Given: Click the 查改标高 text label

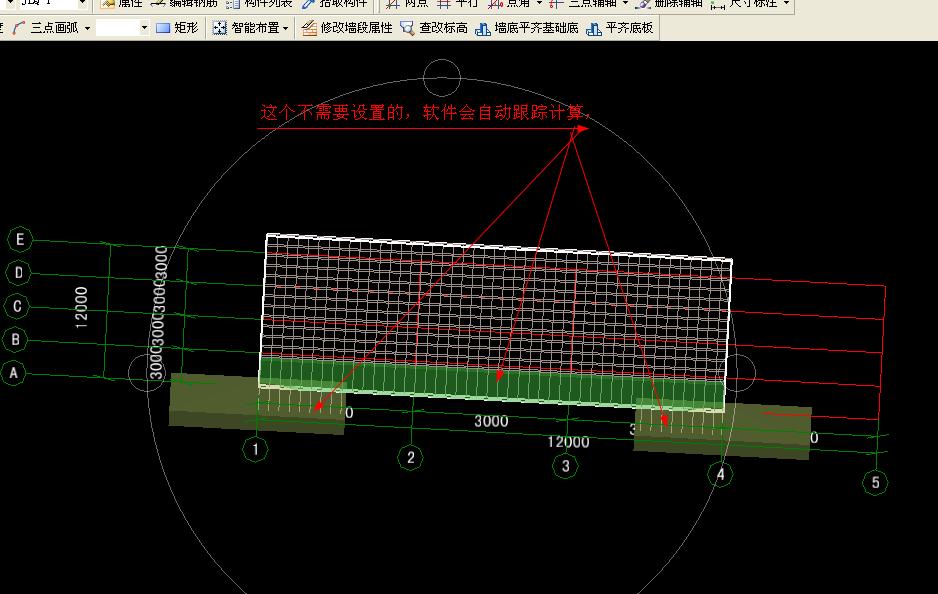Looking at the screenshot, I should coord(443,28).
